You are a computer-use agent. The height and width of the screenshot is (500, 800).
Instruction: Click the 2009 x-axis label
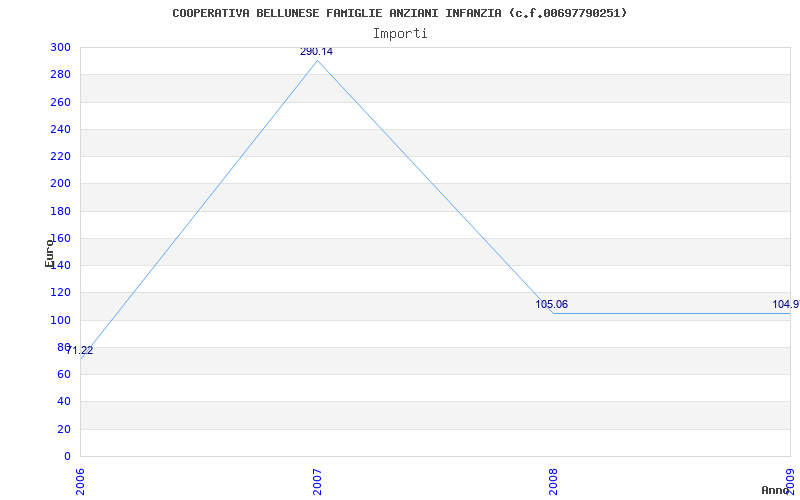pos(791,482)
